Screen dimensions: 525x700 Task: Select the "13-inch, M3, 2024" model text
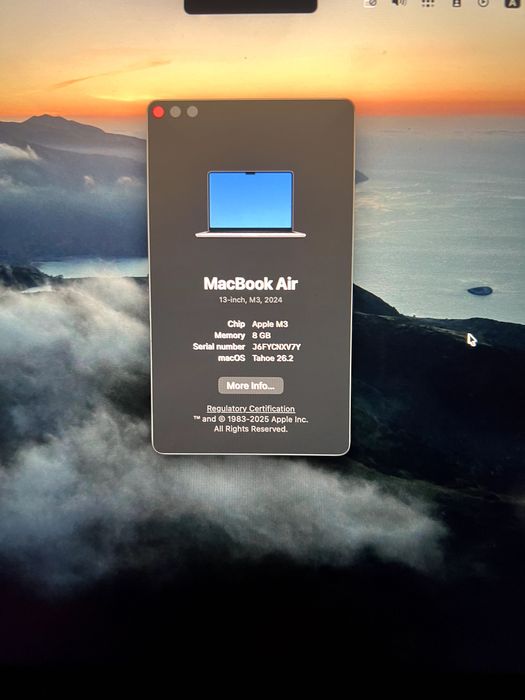tap(250, 300)
